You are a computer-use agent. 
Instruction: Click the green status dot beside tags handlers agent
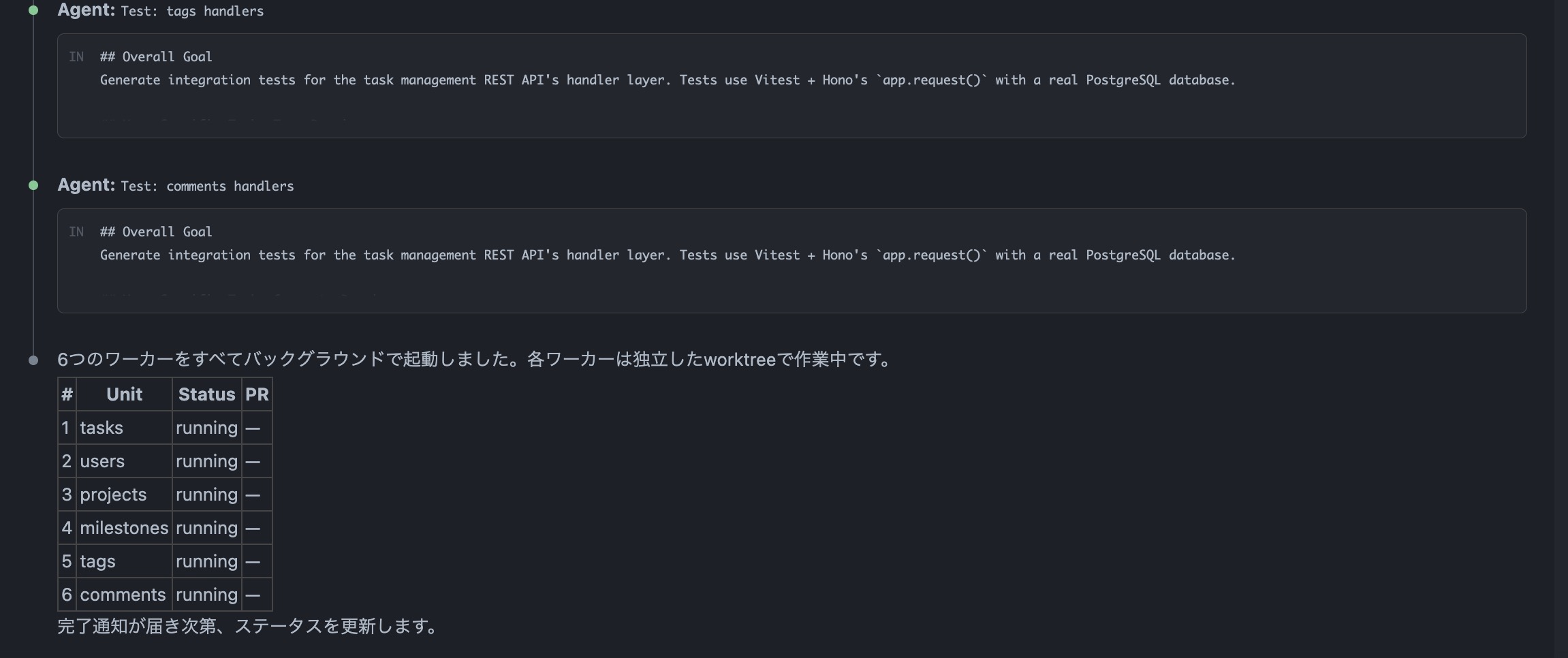[33, 10]
